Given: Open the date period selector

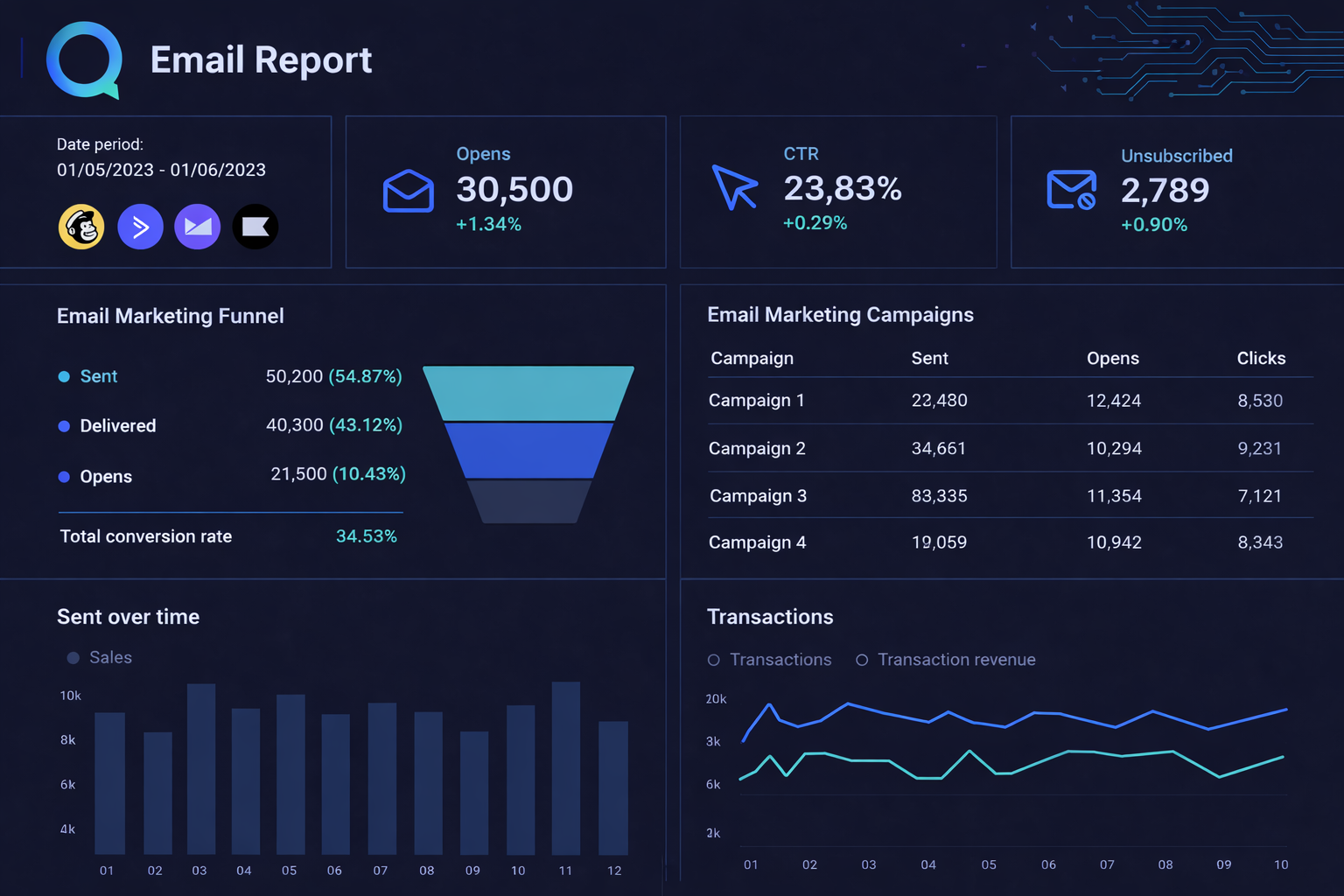Looking at the screenshot, I should (161, 170).
